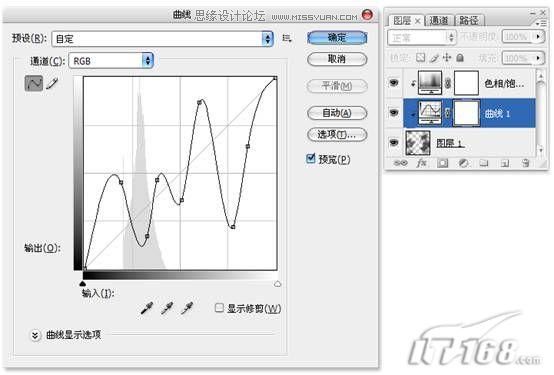Pick the gray point eyedropper
The width and height of the screenshot is (554, 375).
point(167,308)
